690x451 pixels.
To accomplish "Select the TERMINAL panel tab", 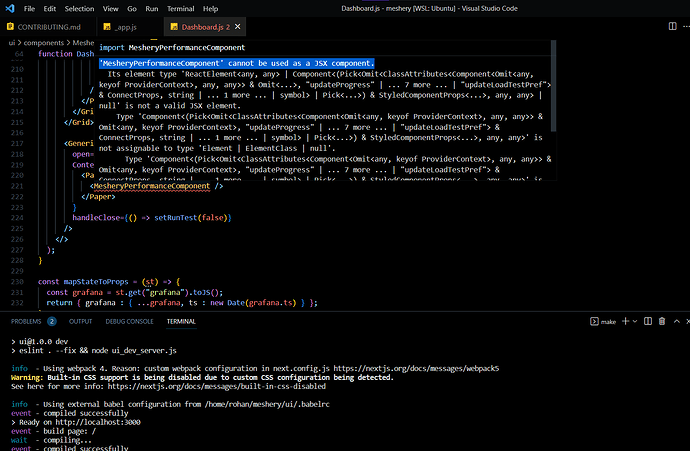I will coord(181,322).
